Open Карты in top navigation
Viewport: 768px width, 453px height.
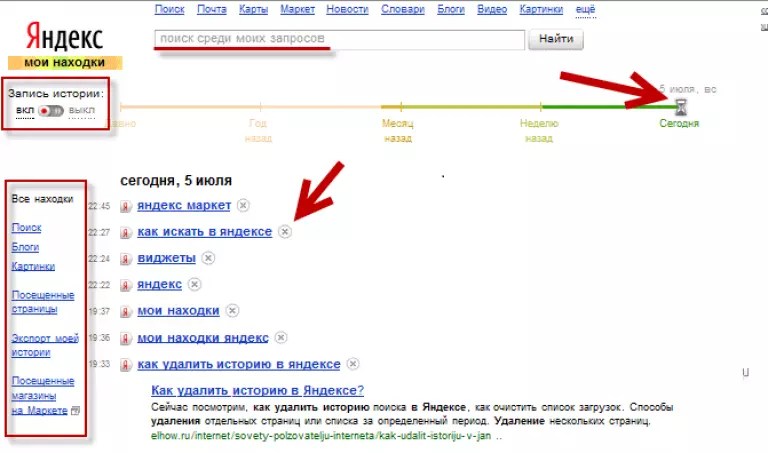tap(253, 9)
